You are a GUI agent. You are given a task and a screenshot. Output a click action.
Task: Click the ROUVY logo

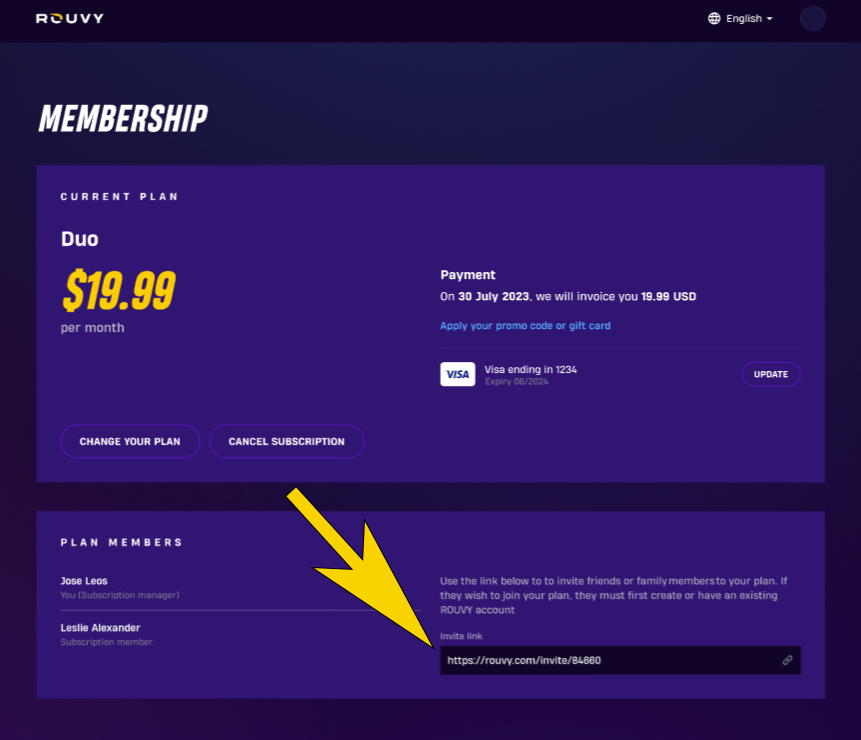(70, 18)
